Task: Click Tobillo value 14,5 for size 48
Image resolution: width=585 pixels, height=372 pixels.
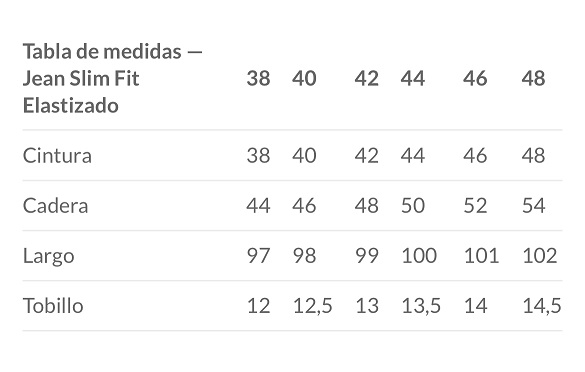Action: pos(542,306)
